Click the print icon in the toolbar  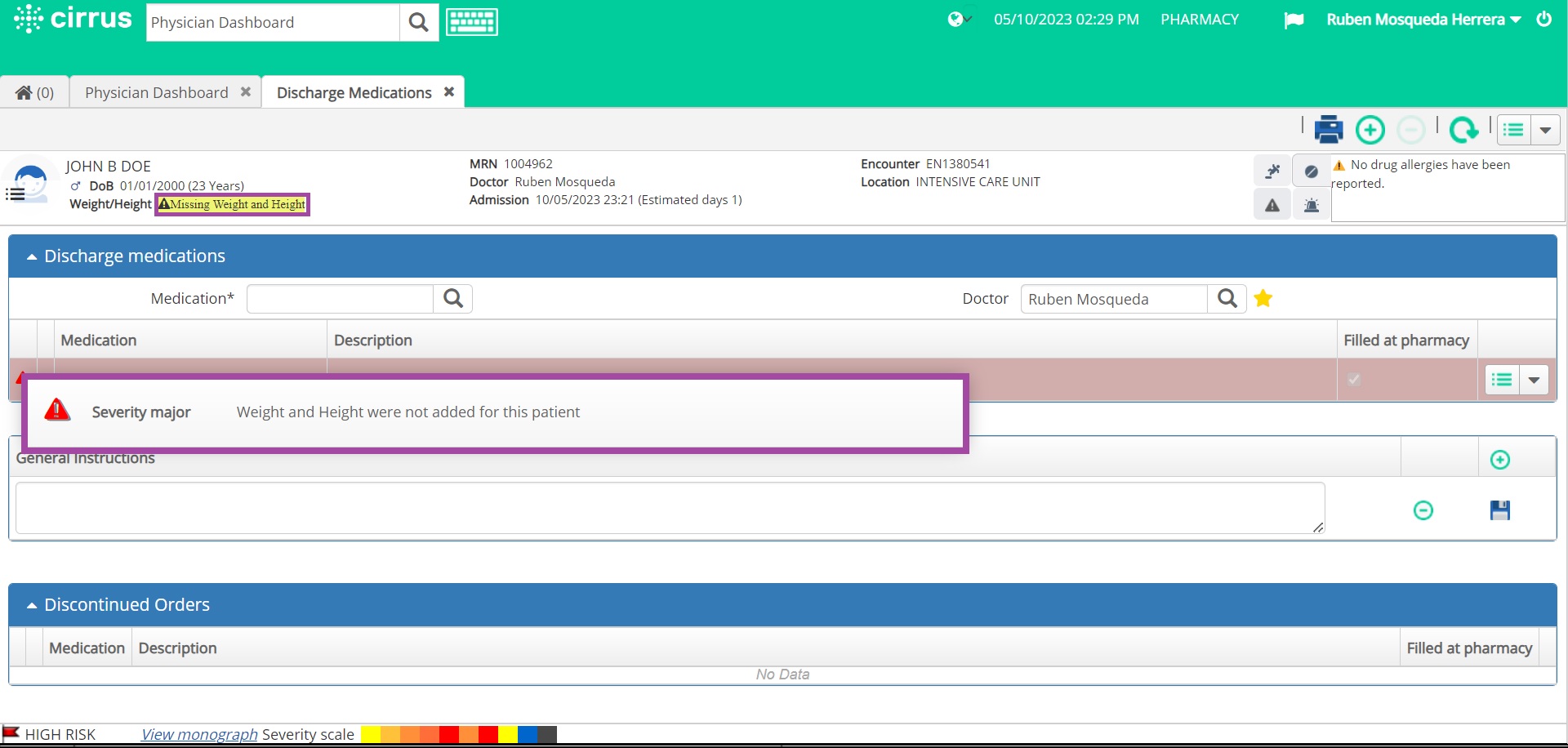pos(1329,129)
